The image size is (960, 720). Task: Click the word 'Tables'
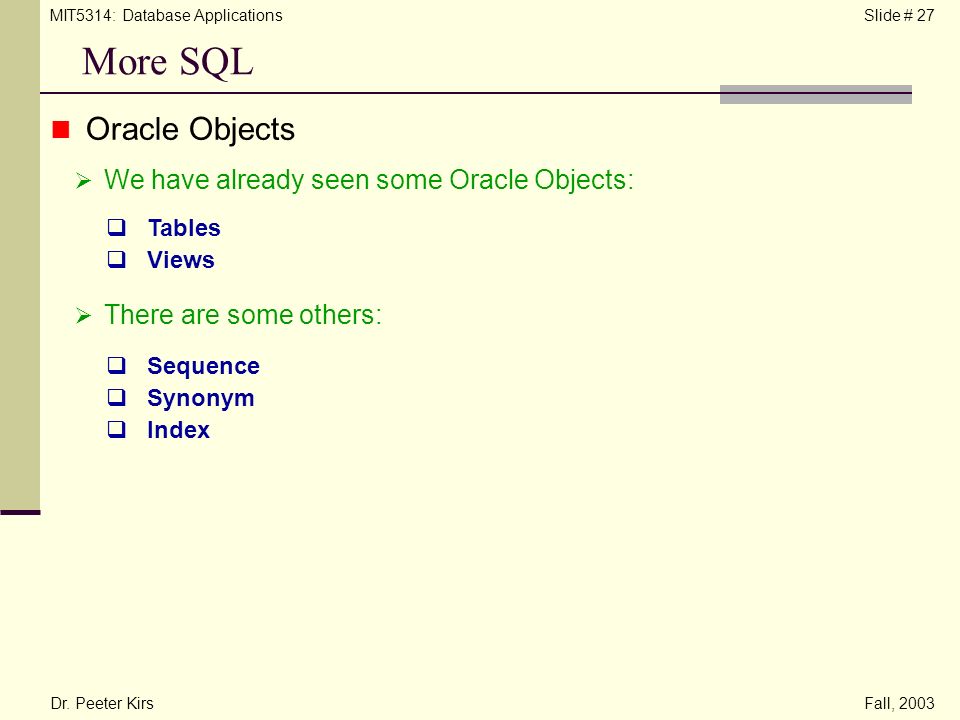click(x=184, y=228)
